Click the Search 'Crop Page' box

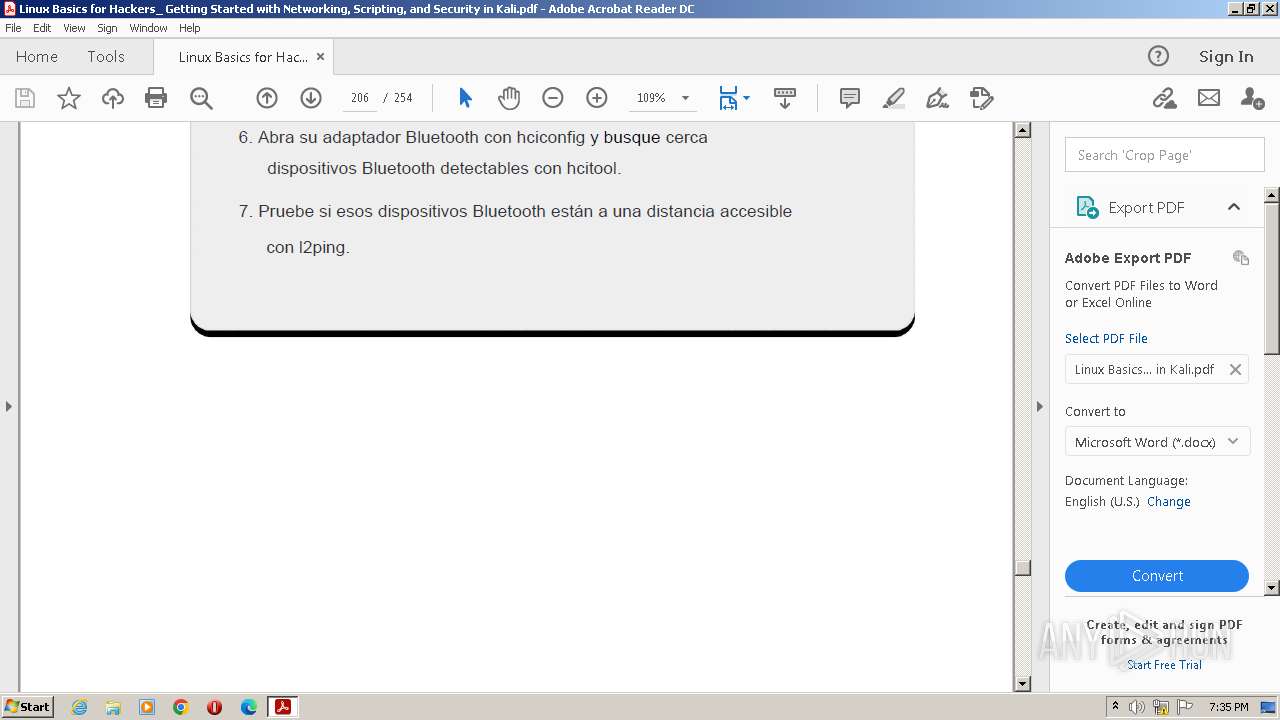point(1164,155)
